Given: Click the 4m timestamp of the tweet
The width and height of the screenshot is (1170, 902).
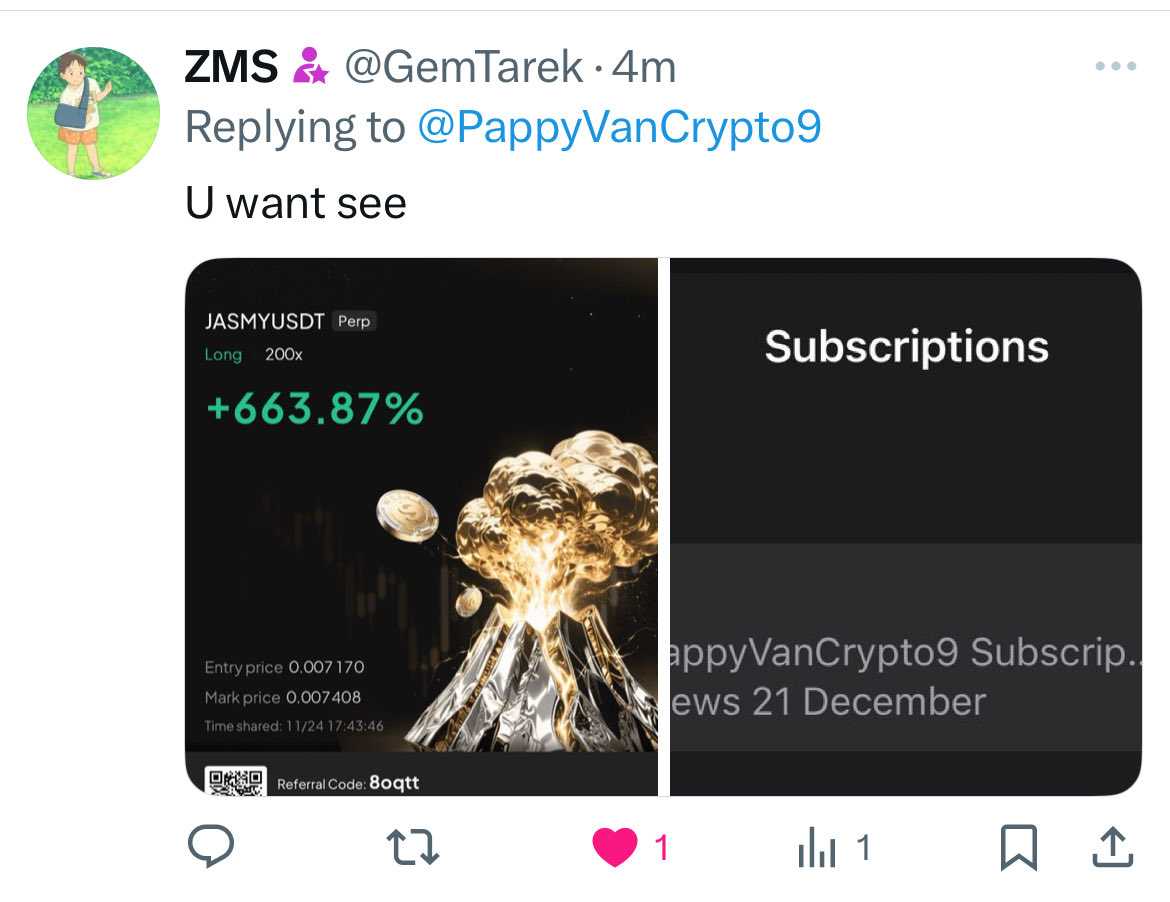Looking at the screenshot, I should [644, 67].
